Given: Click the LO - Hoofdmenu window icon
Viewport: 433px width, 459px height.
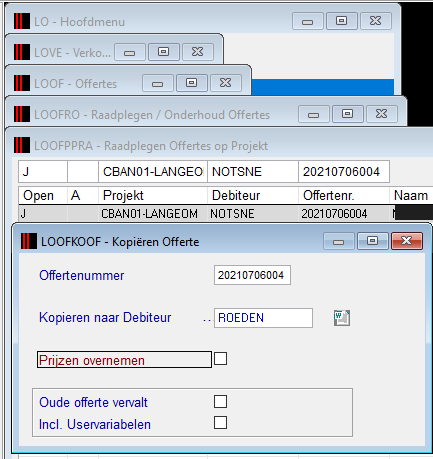Looking at the screenshot, I should tap(22, 21).
